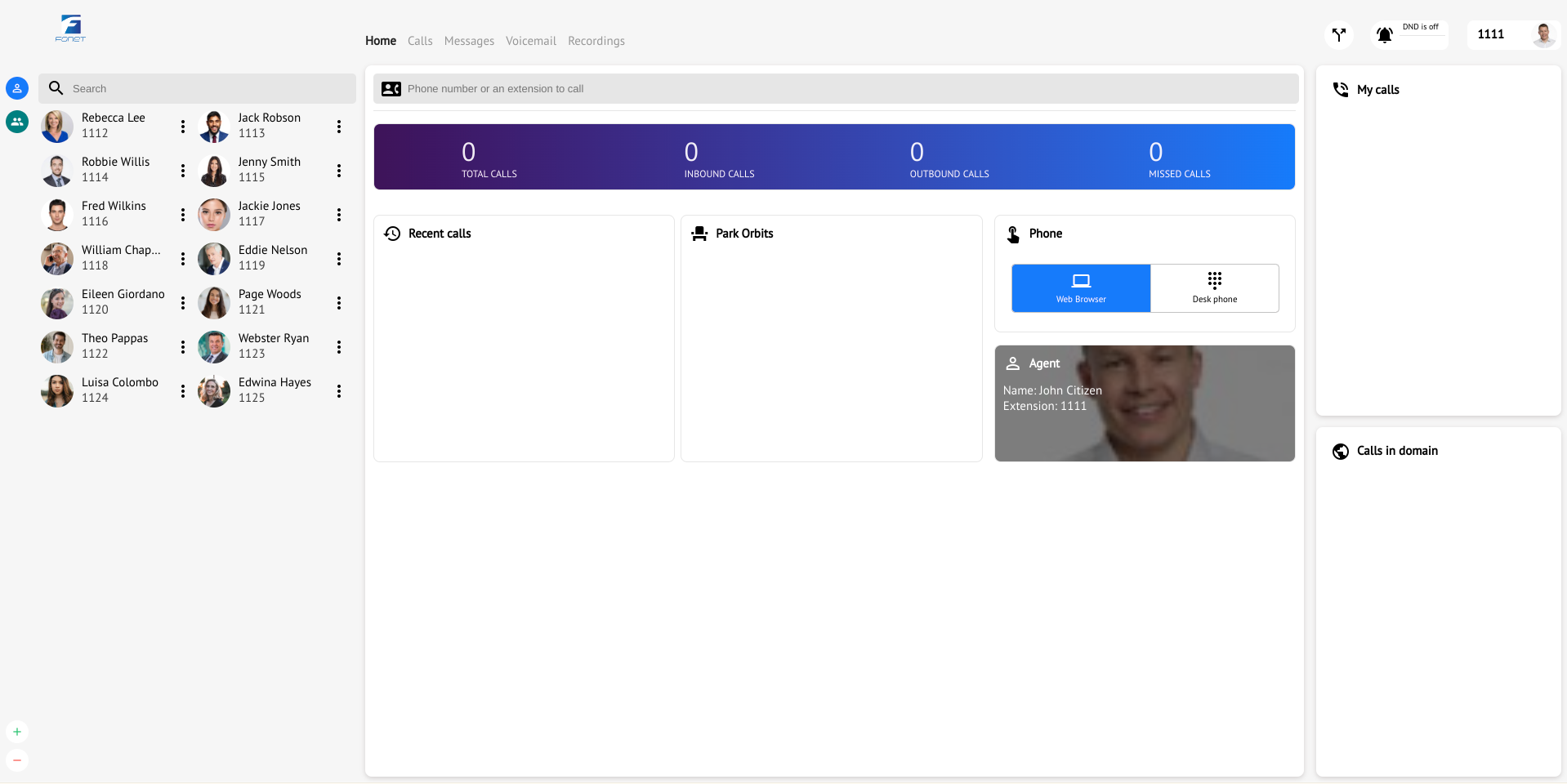Select contact Theo Pappas

coord(114,346)
